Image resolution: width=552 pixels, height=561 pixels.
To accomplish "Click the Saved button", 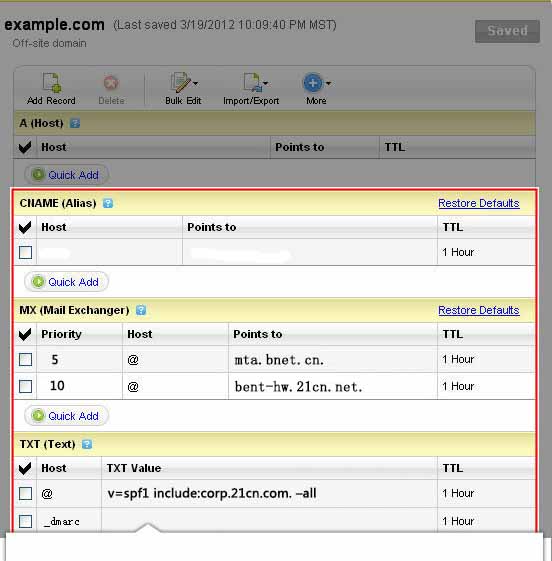I will coord(507,31).
